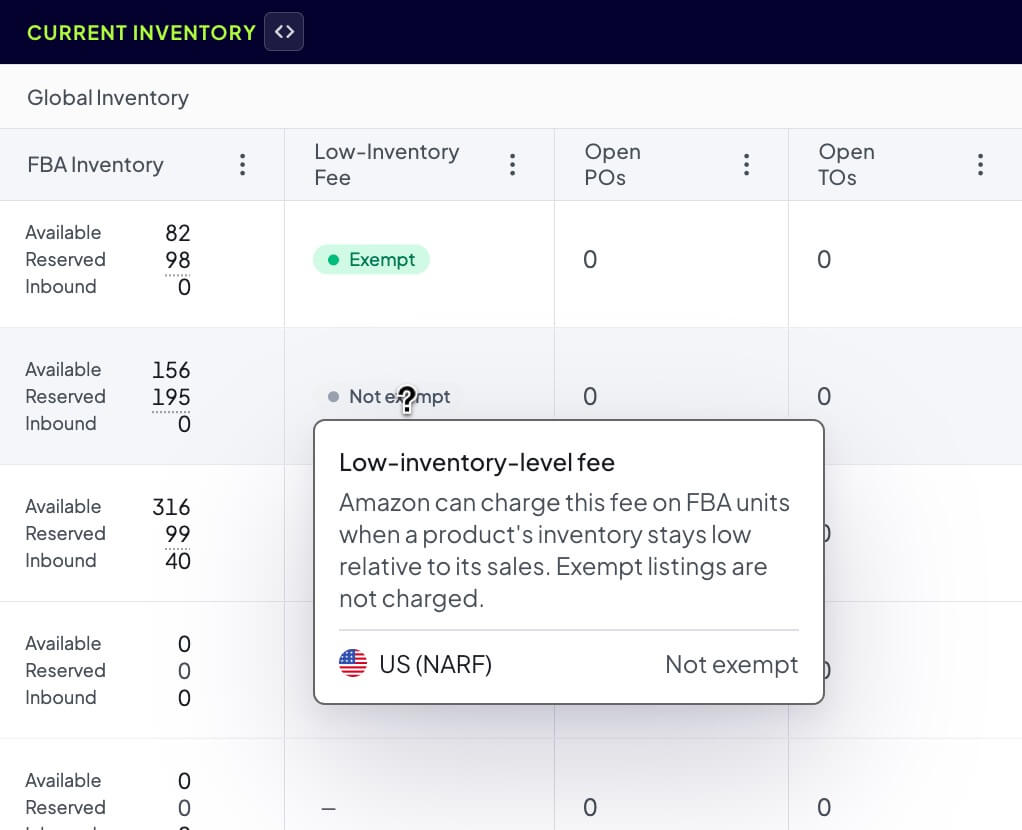
Task: Open the Low-Inventory Fee column options menu
Action: pos(513,164)
